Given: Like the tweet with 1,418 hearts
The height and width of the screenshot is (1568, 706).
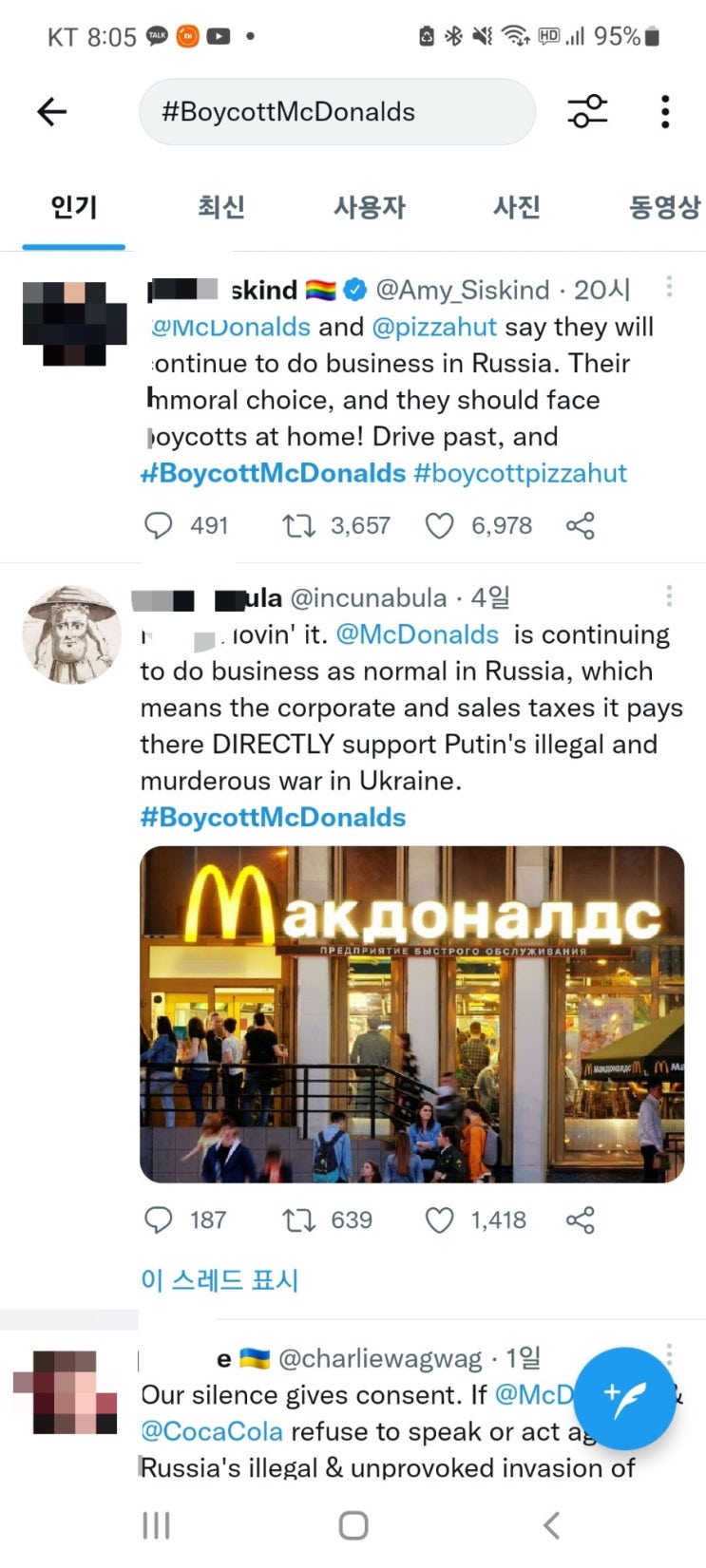Looking at the screenshot, I should click(x=439, y=1219).
